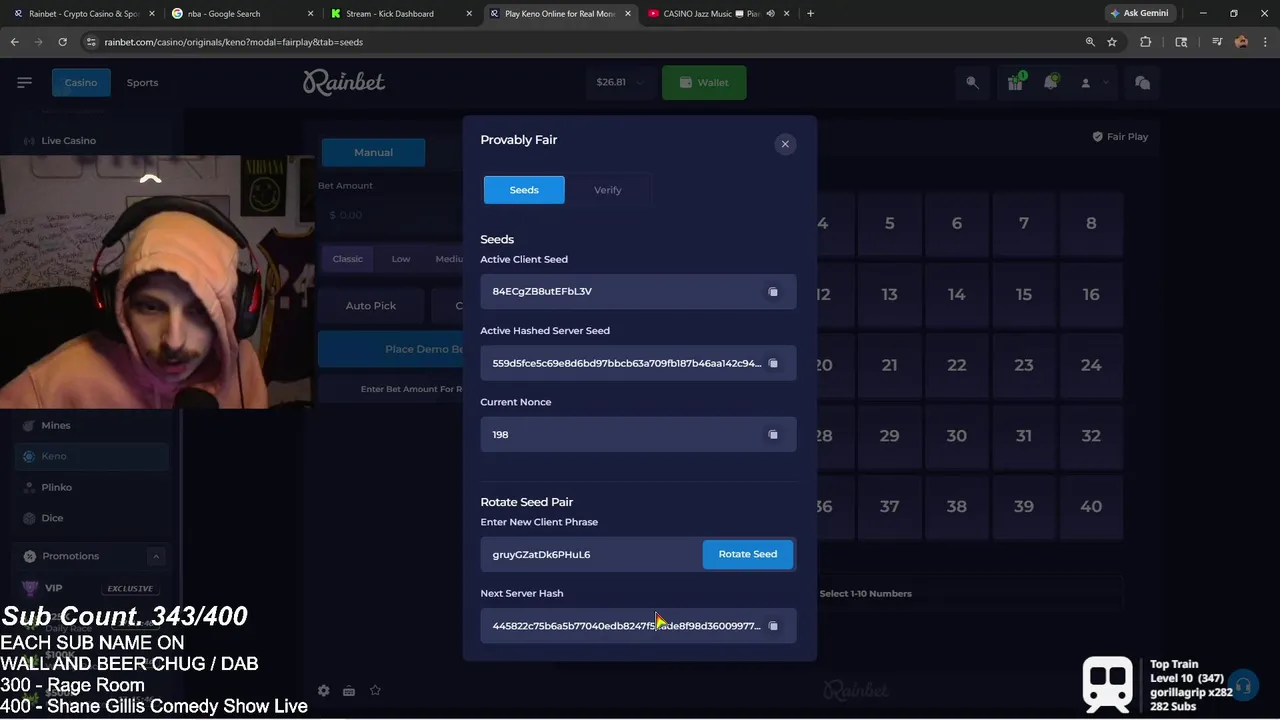This screenshot has height=720, width=1280.
Task: Click the keyboard icon below the game
Action: tap(349, 690)
